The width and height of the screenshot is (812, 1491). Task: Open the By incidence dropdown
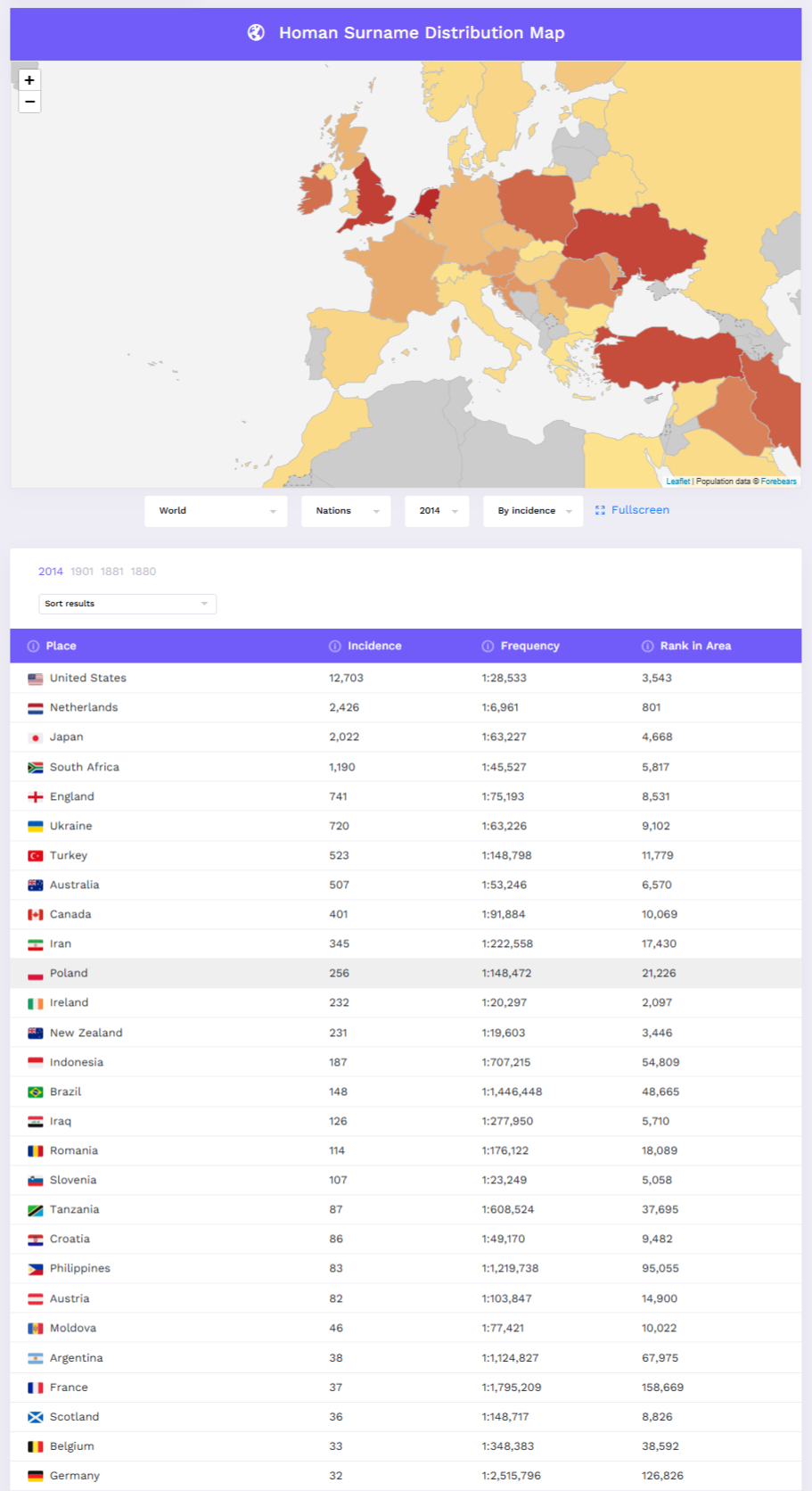click(533, 511)
